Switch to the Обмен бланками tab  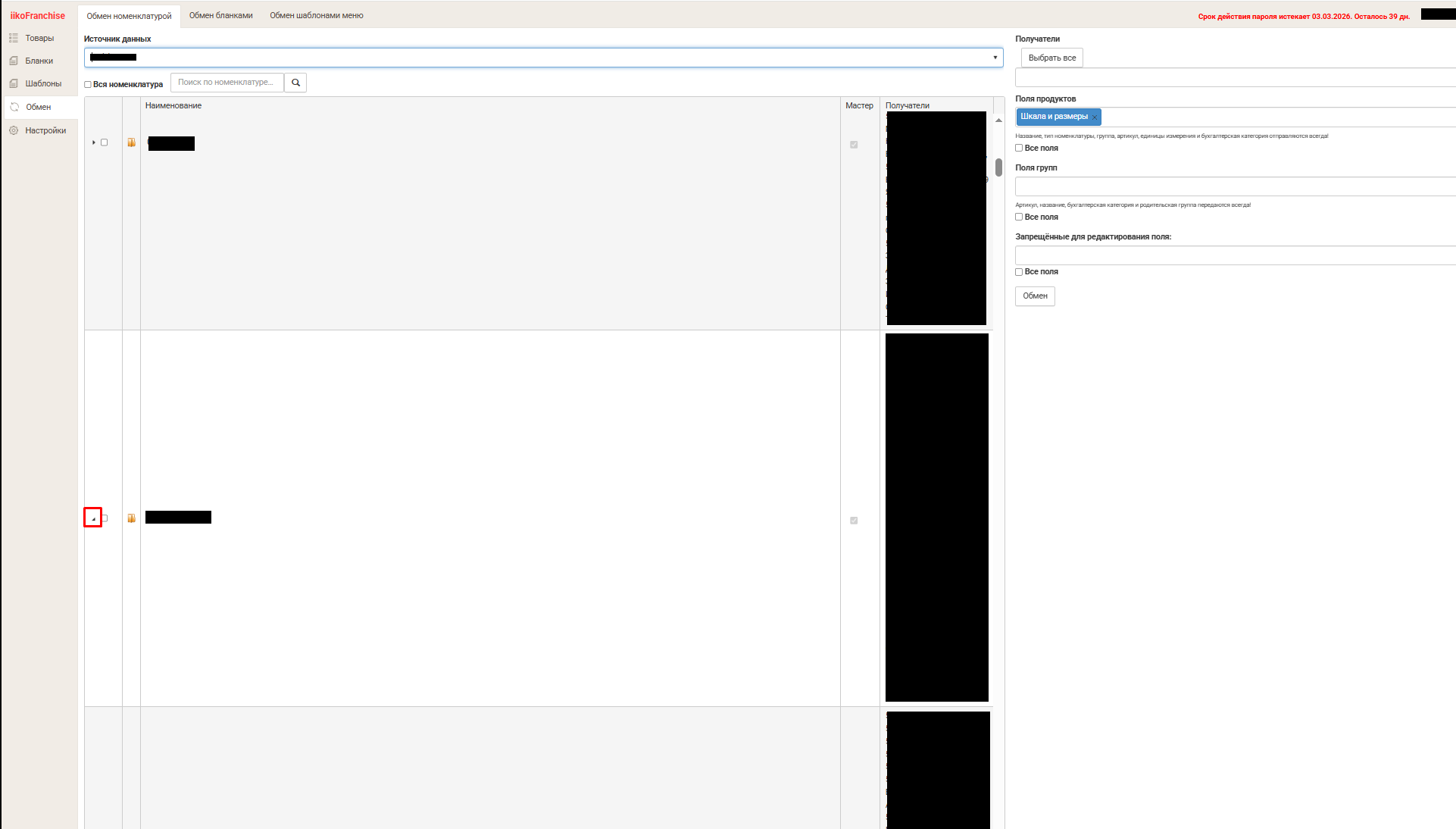[x=221, y=15]
